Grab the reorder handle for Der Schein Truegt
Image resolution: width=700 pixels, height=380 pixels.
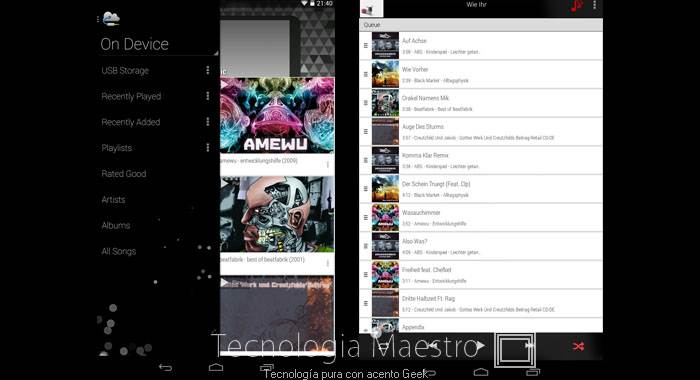(x=366, y=188)
